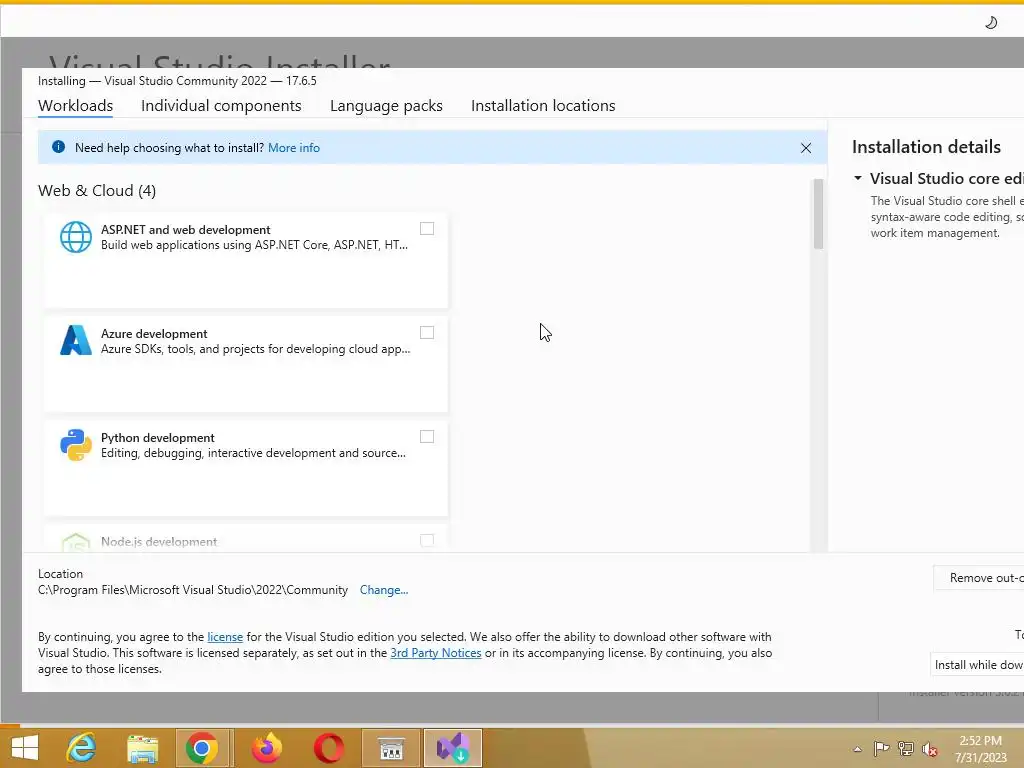Click the blue info icon in the help banner
The height and width of the screenshot is (768, 1024).
pos(58,147)
